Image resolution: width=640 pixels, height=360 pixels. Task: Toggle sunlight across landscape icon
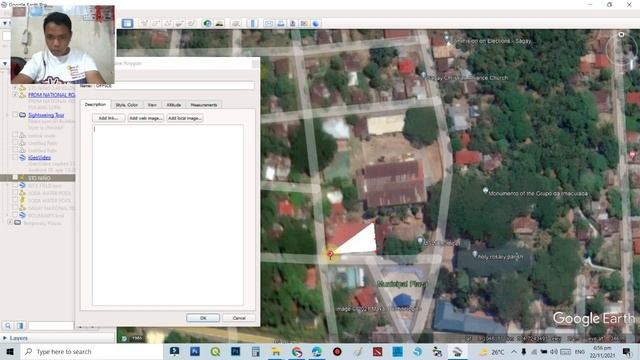(x=220, y=23)
